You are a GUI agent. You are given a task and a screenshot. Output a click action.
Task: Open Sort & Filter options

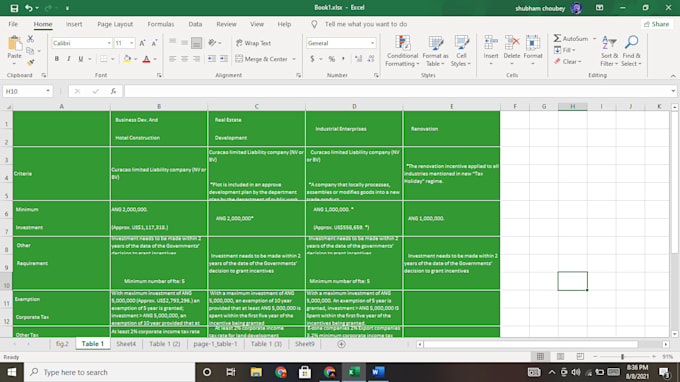tap(609, 51)
